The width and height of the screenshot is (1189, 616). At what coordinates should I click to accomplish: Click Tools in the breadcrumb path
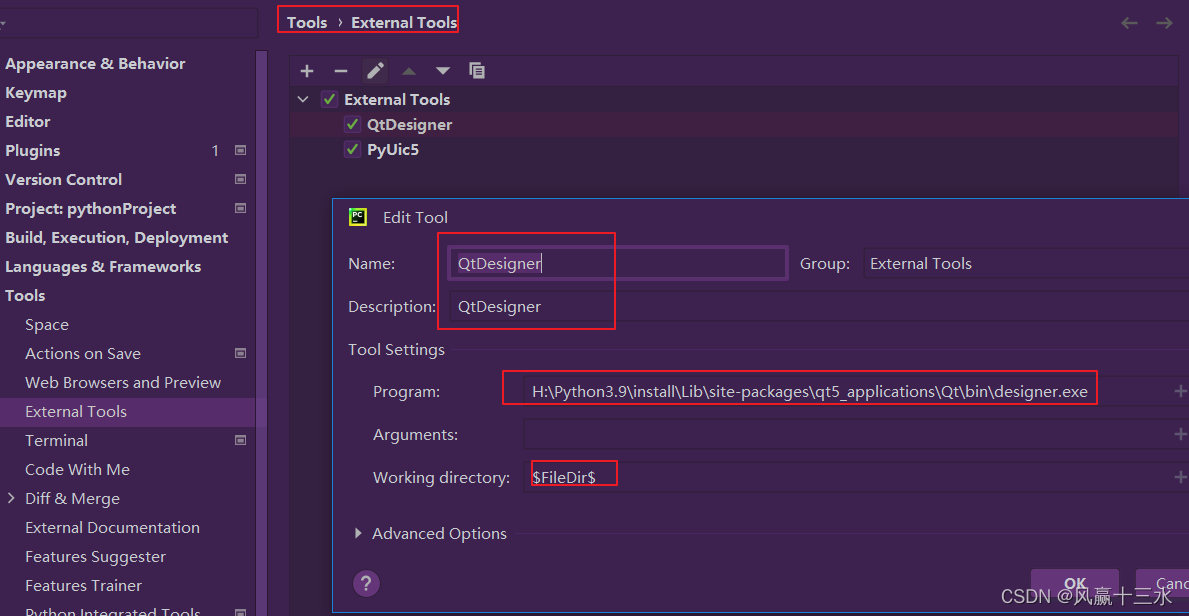(306, 21)
